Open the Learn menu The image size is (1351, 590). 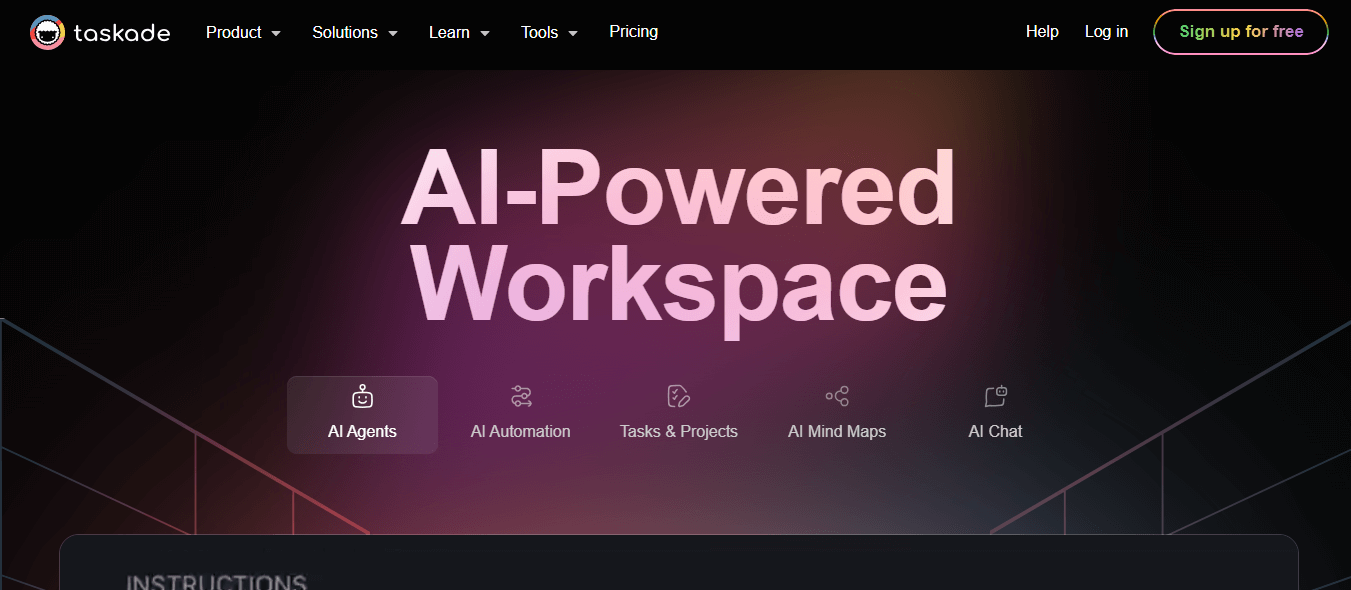[x=459, y=32]
